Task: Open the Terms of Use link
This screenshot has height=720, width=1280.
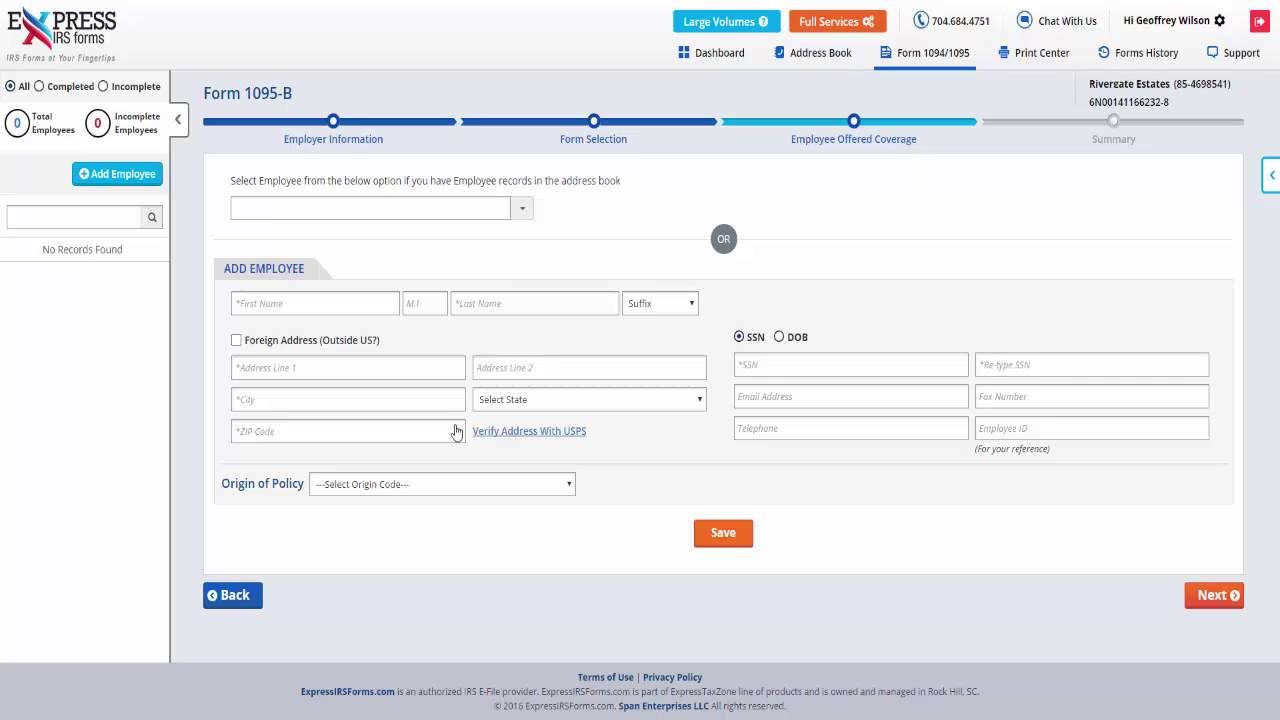Action: click(605, 677)
